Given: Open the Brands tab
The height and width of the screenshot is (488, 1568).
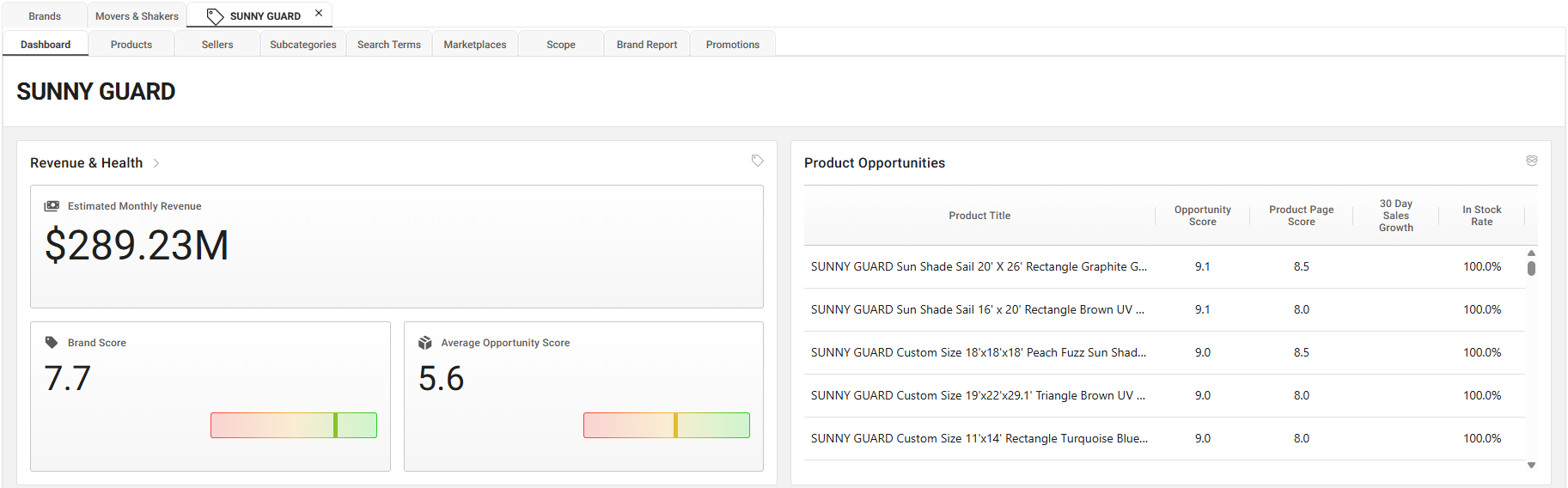Looking at the screenshot, I should pos(45,16).
